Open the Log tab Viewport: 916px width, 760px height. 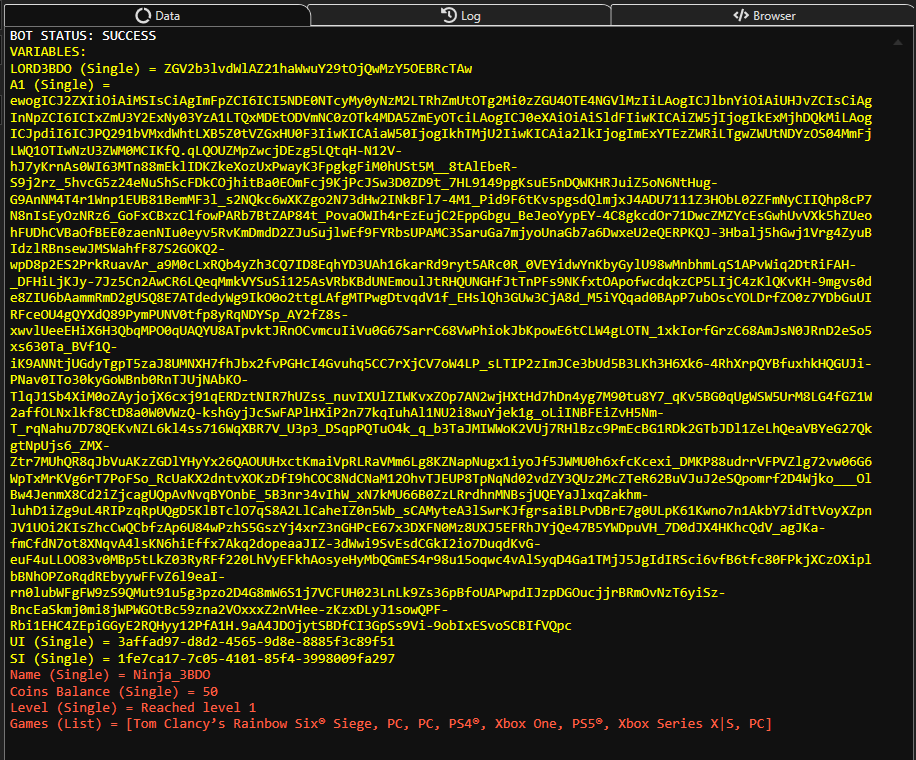(460, 15)
